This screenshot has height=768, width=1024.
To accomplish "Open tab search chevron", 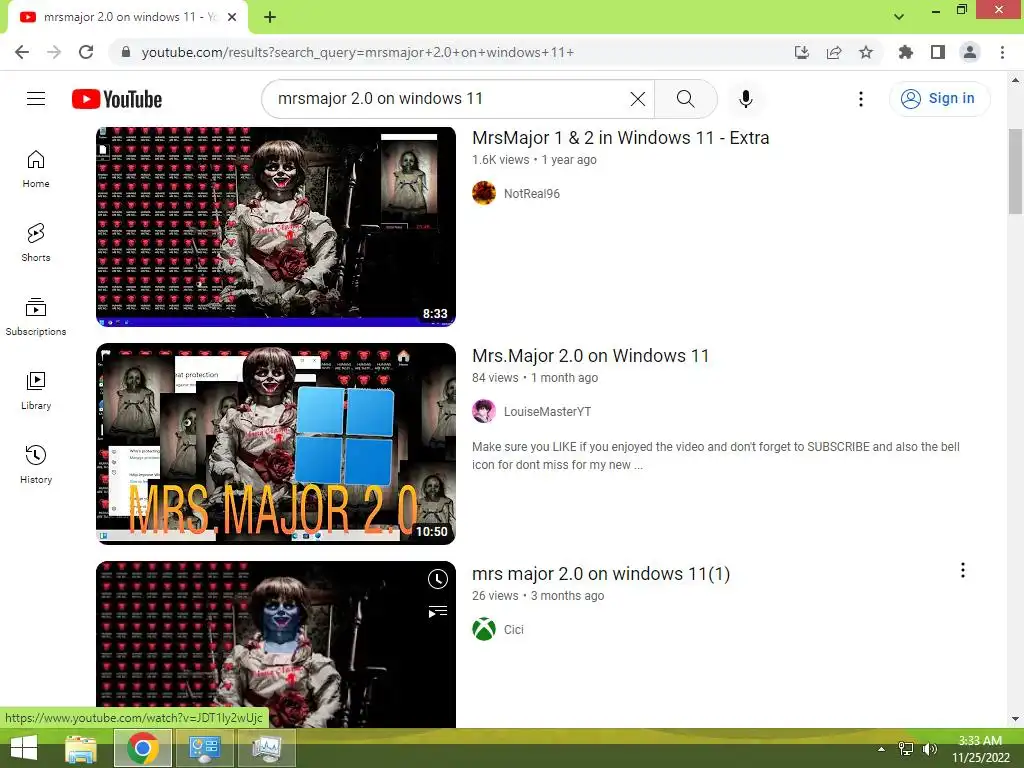I will point(899,17).
